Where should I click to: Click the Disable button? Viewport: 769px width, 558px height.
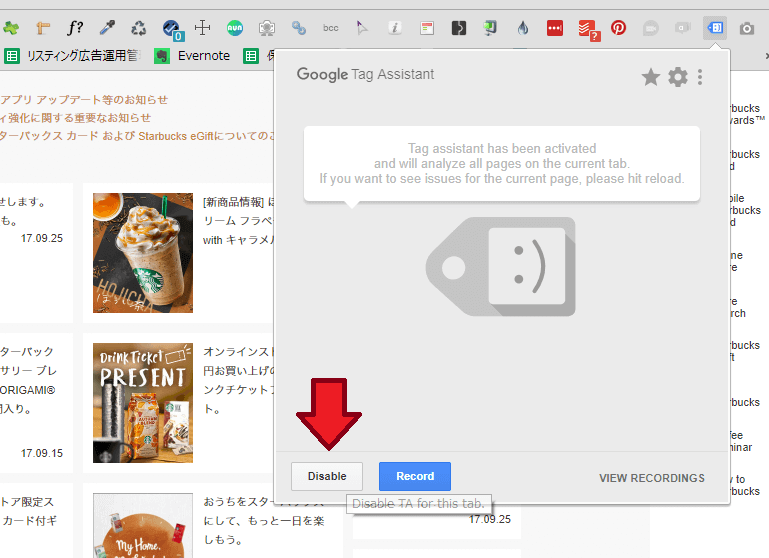coord(327,476)
